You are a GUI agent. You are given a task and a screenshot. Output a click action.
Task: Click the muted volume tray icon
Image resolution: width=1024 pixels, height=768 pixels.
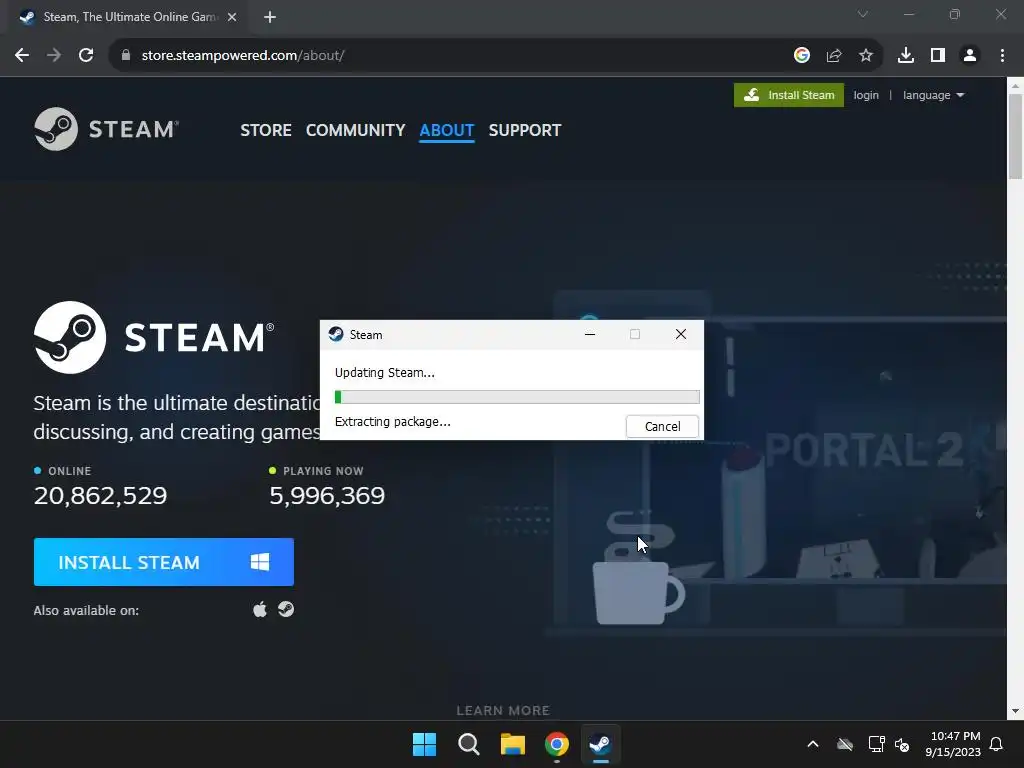[902, 744]
